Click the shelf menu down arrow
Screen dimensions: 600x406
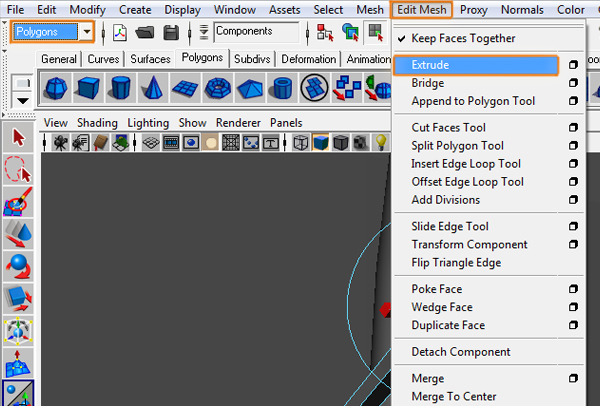(23, 101)
